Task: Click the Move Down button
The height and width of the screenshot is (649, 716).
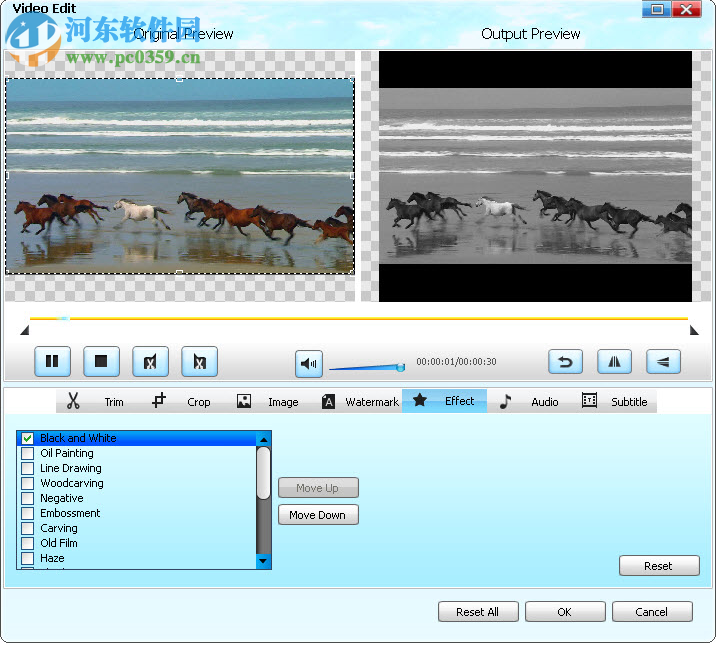Action: pos(318,515)
